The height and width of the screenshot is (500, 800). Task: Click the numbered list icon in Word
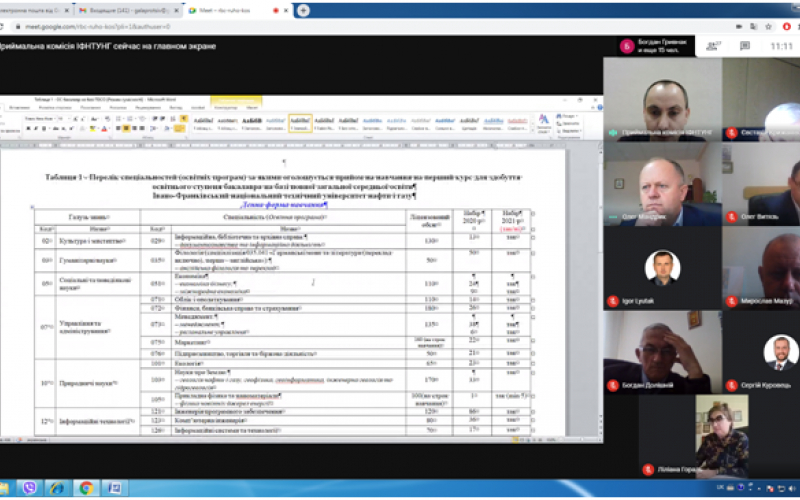(131, 119)
